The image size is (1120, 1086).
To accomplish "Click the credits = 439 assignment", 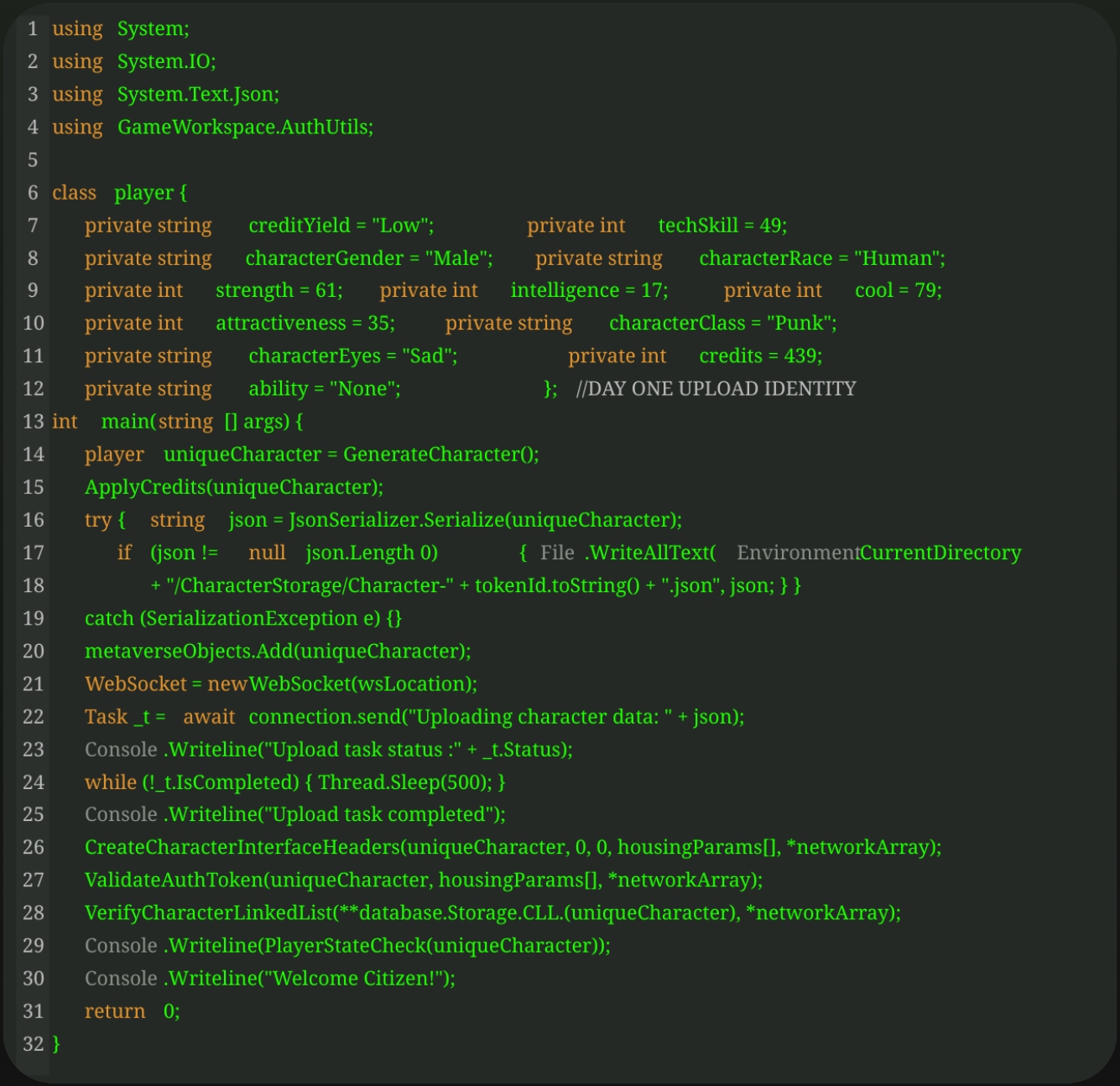I will pos(760,356).
